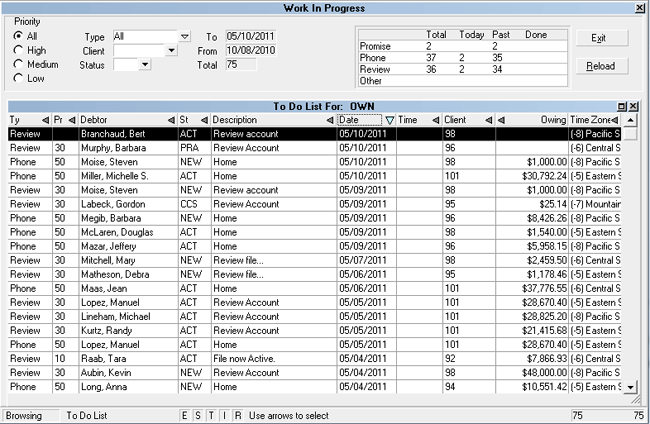Click the Promise row in summary table

click(x=463, y=46)
